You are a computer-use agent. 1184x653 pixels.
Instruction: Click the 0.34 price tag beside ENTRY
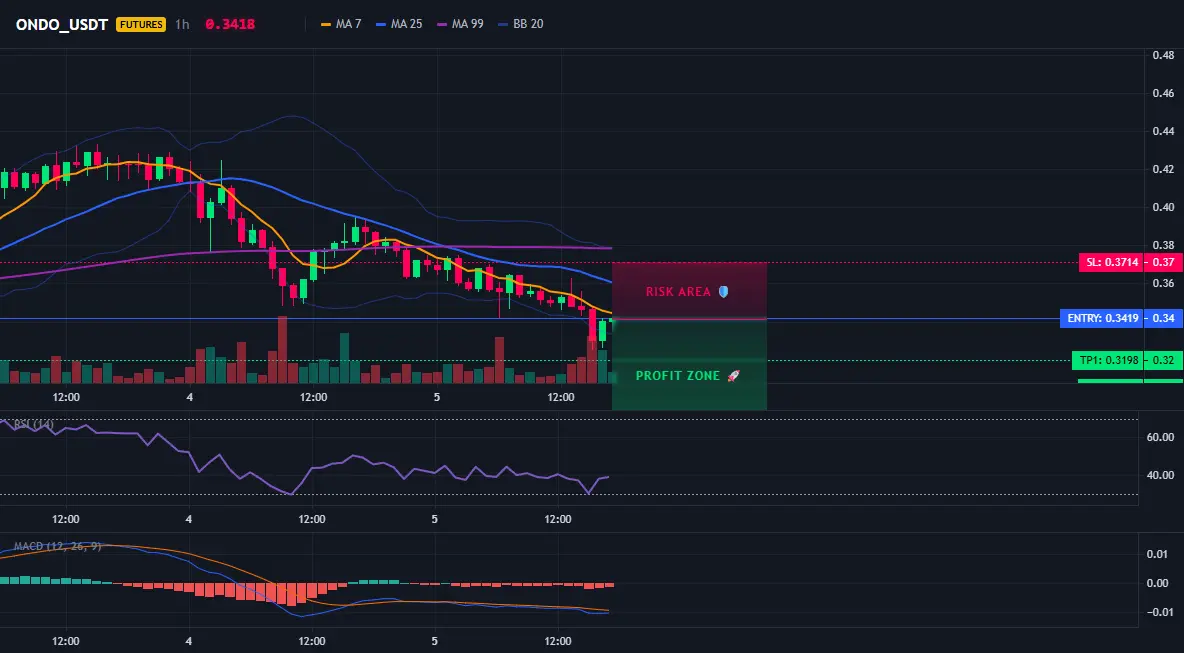[1163, 319]
